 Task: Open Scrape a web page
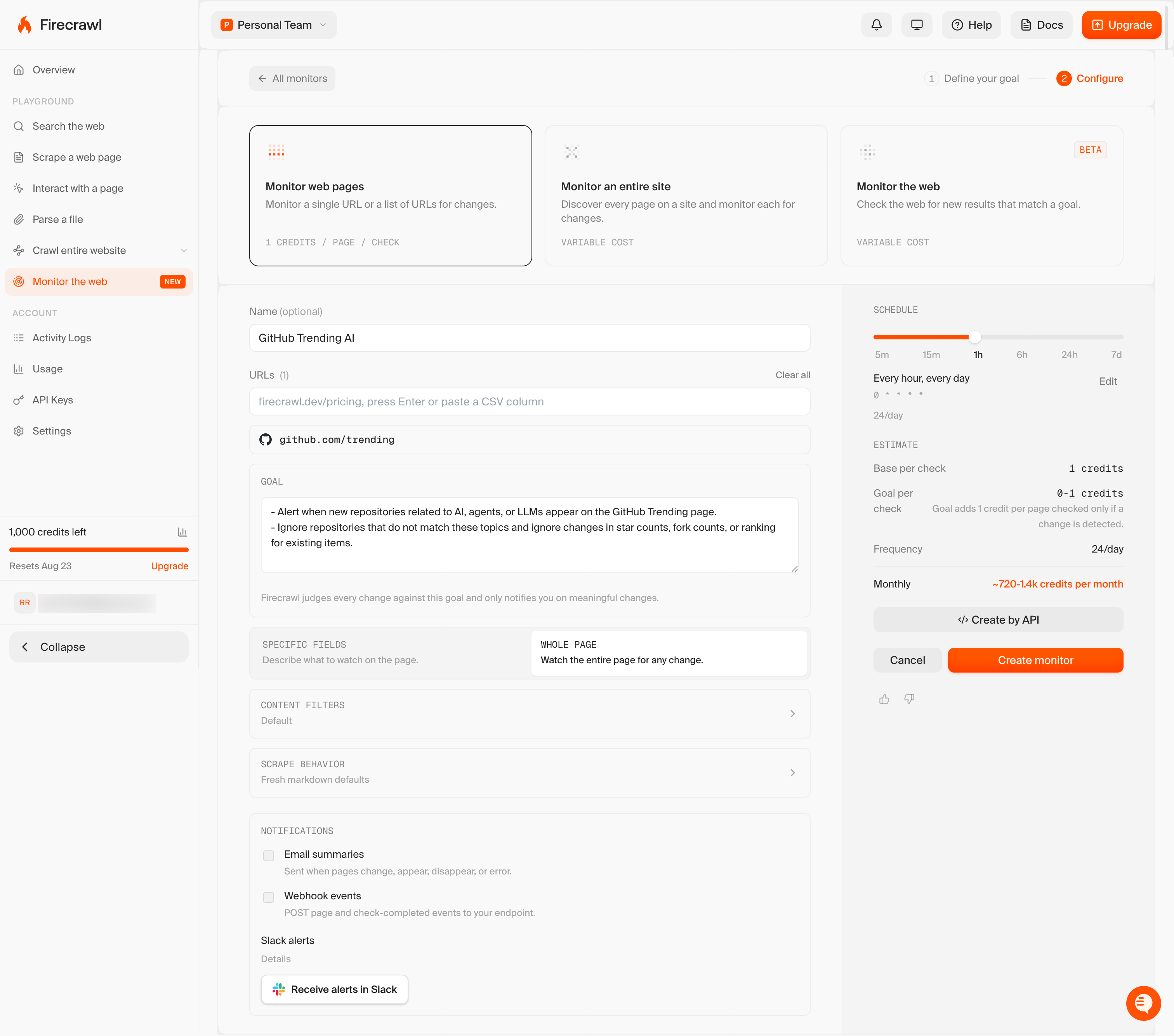[x=99, y=157]
